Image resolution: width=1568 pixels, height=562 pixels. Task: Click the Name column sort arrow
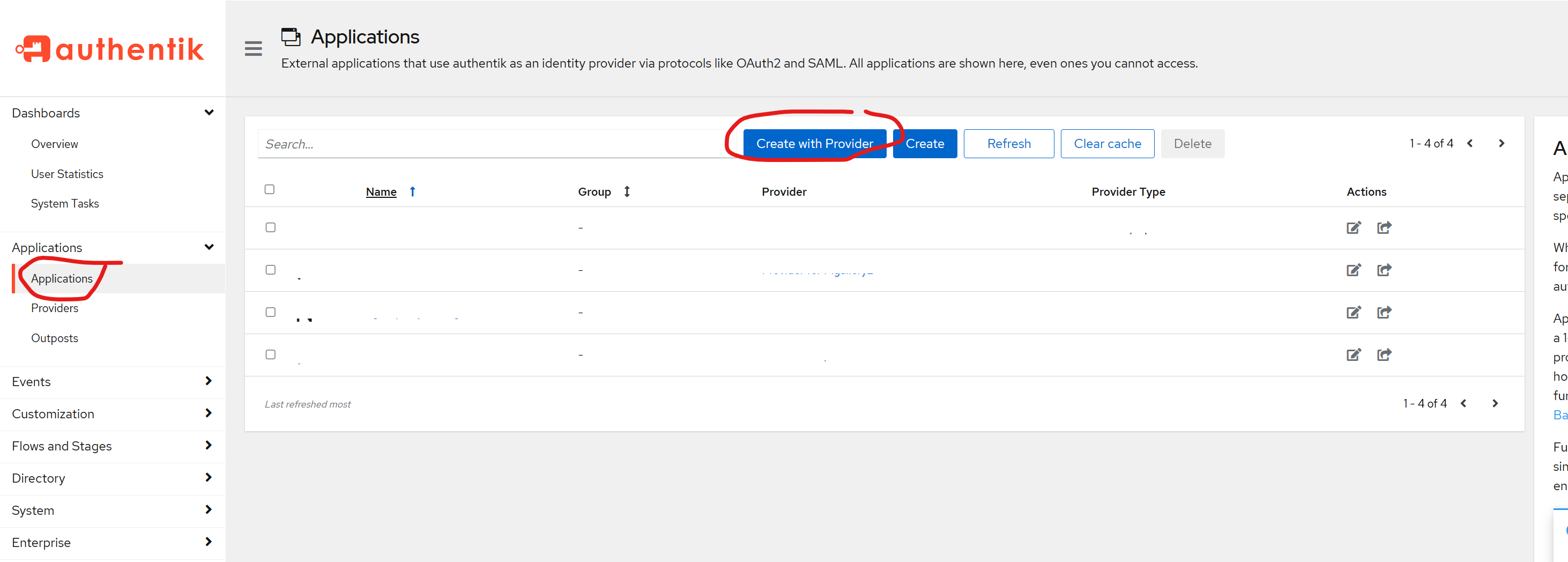tap(412, 192)
